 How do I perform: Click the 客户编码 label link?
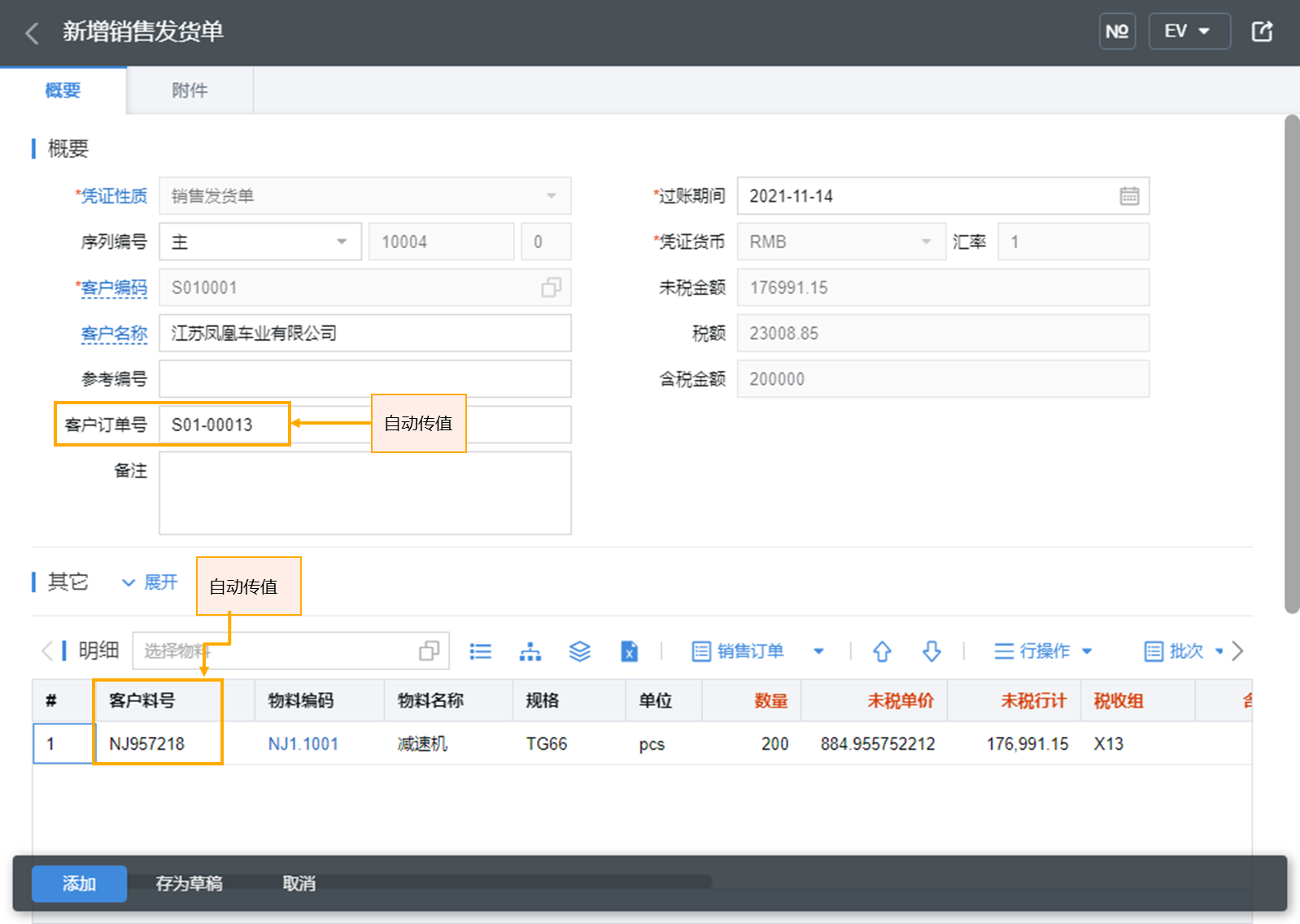pos(114,288)
